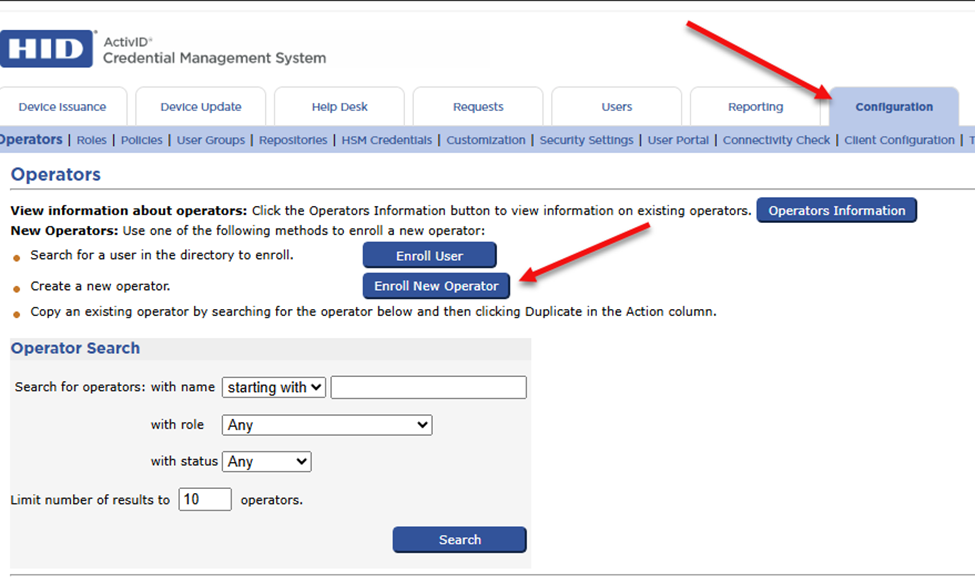Open the User Portal link
This screenshot has width=975, height=583.
678,140
